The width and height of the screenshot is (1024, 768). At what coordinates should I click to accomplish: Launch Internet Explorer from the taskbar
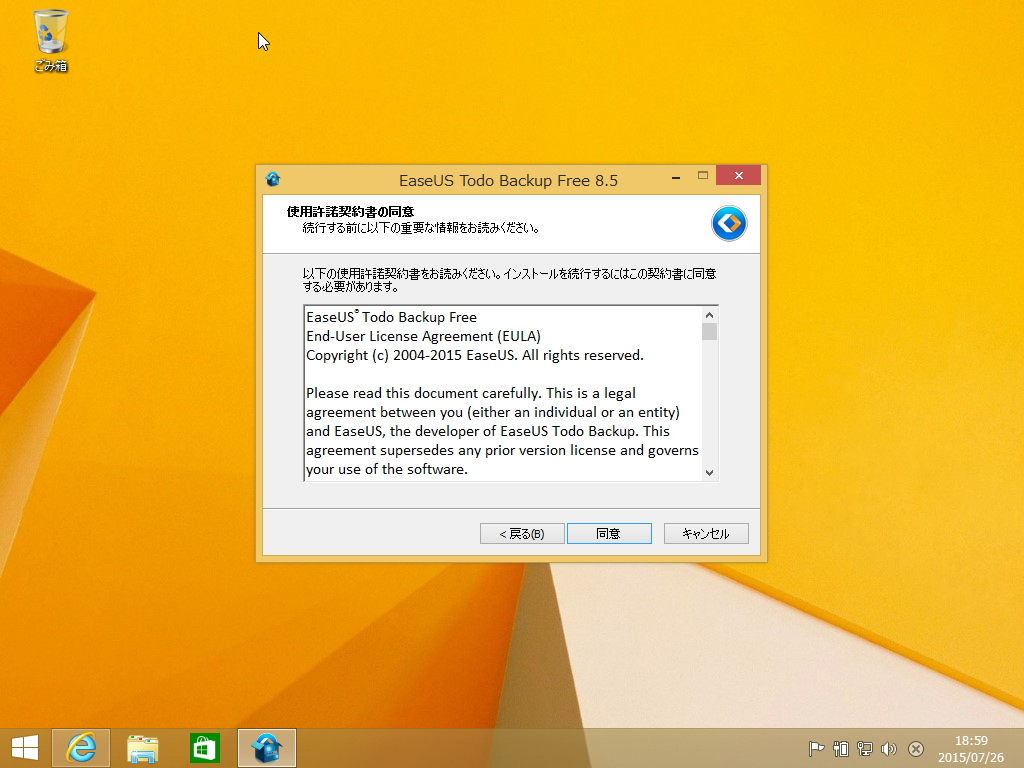(x=81, y=748)
